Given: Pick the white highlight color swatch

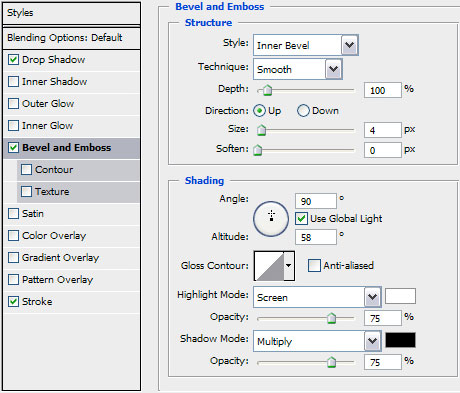Looking at the screenshot, I should [x=400, y=296].
